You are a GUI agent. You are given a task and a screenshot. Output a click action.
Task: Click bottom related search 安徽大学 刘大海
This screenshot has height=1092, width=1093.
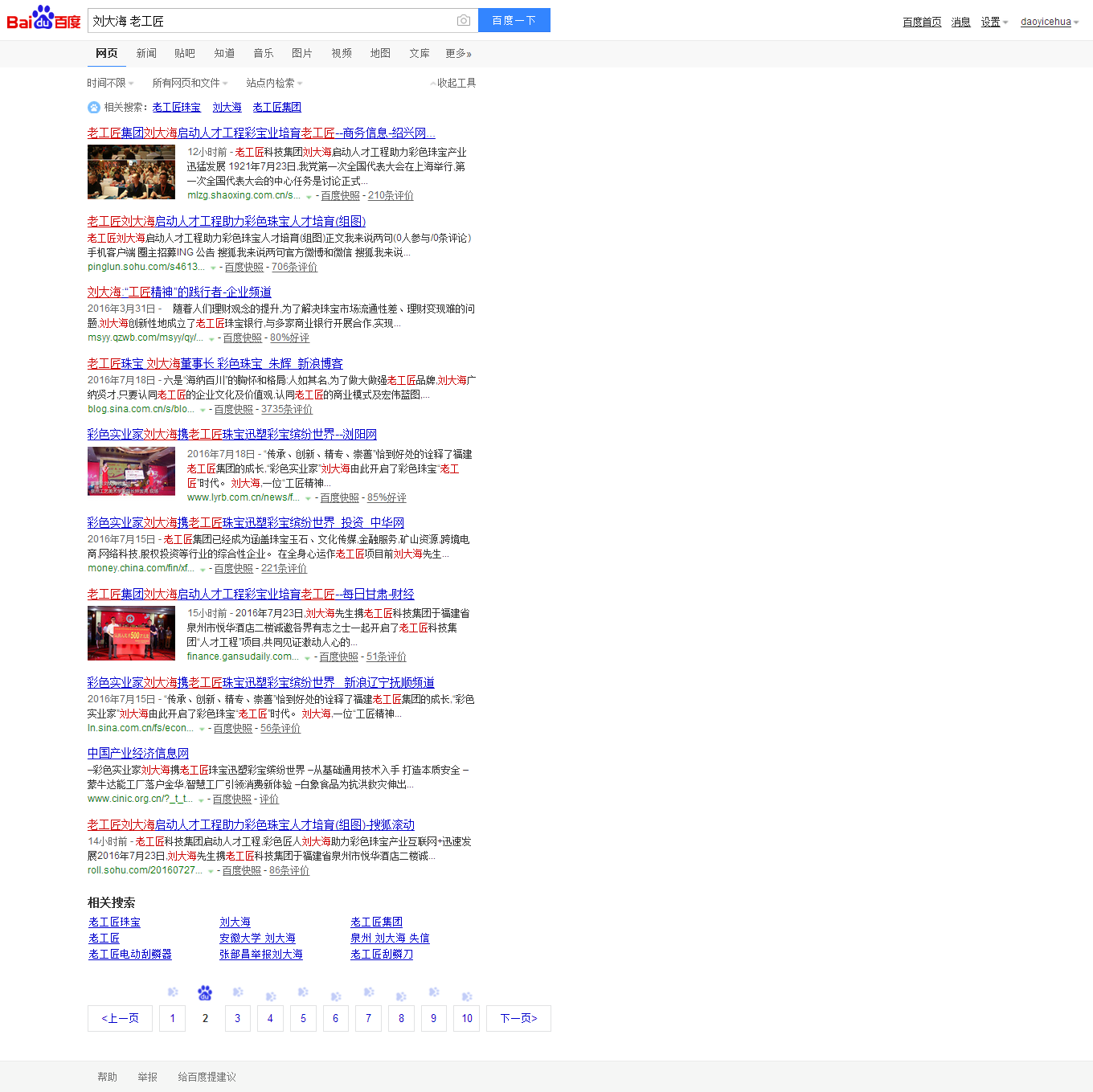tap(257, 938)
